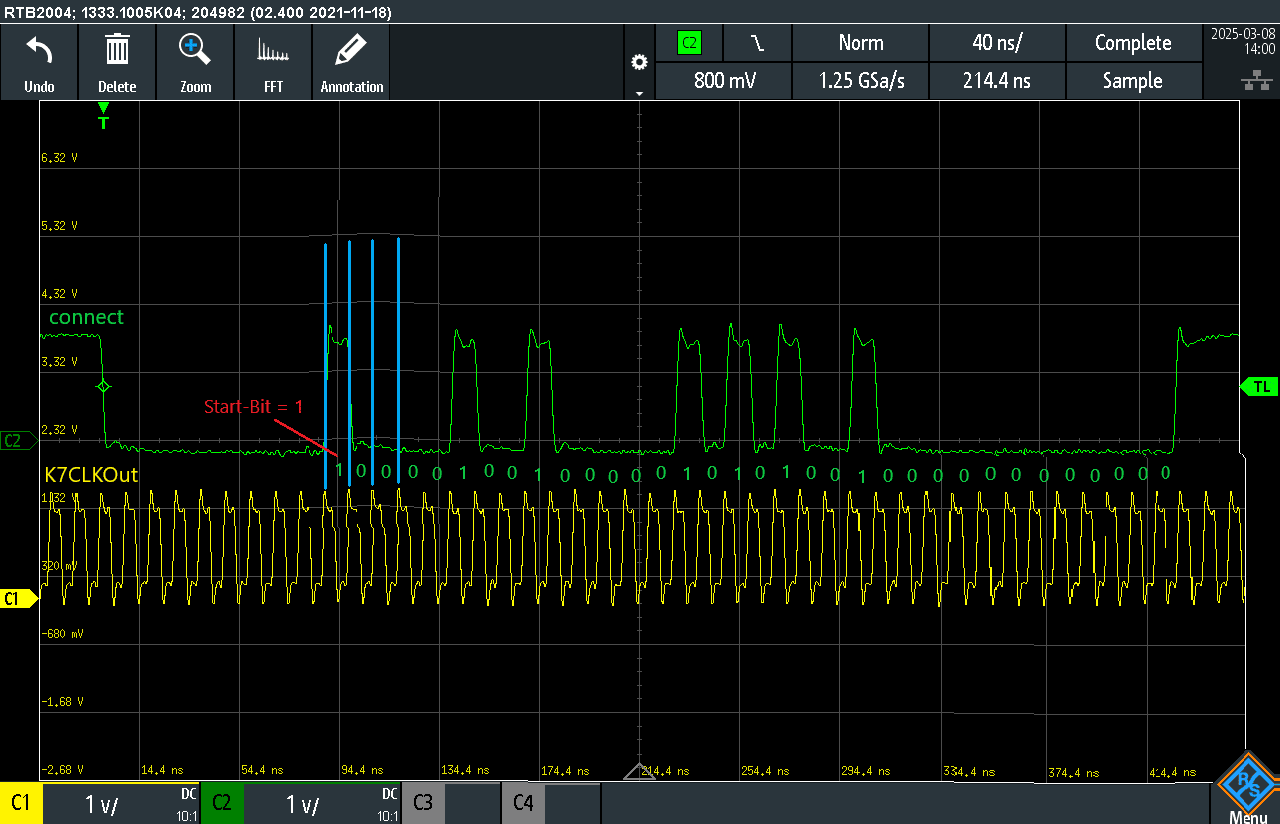Viewport: 1280px width, 824px height.
Task: Activate the Zoom magnifier tool
Action: 195,62
